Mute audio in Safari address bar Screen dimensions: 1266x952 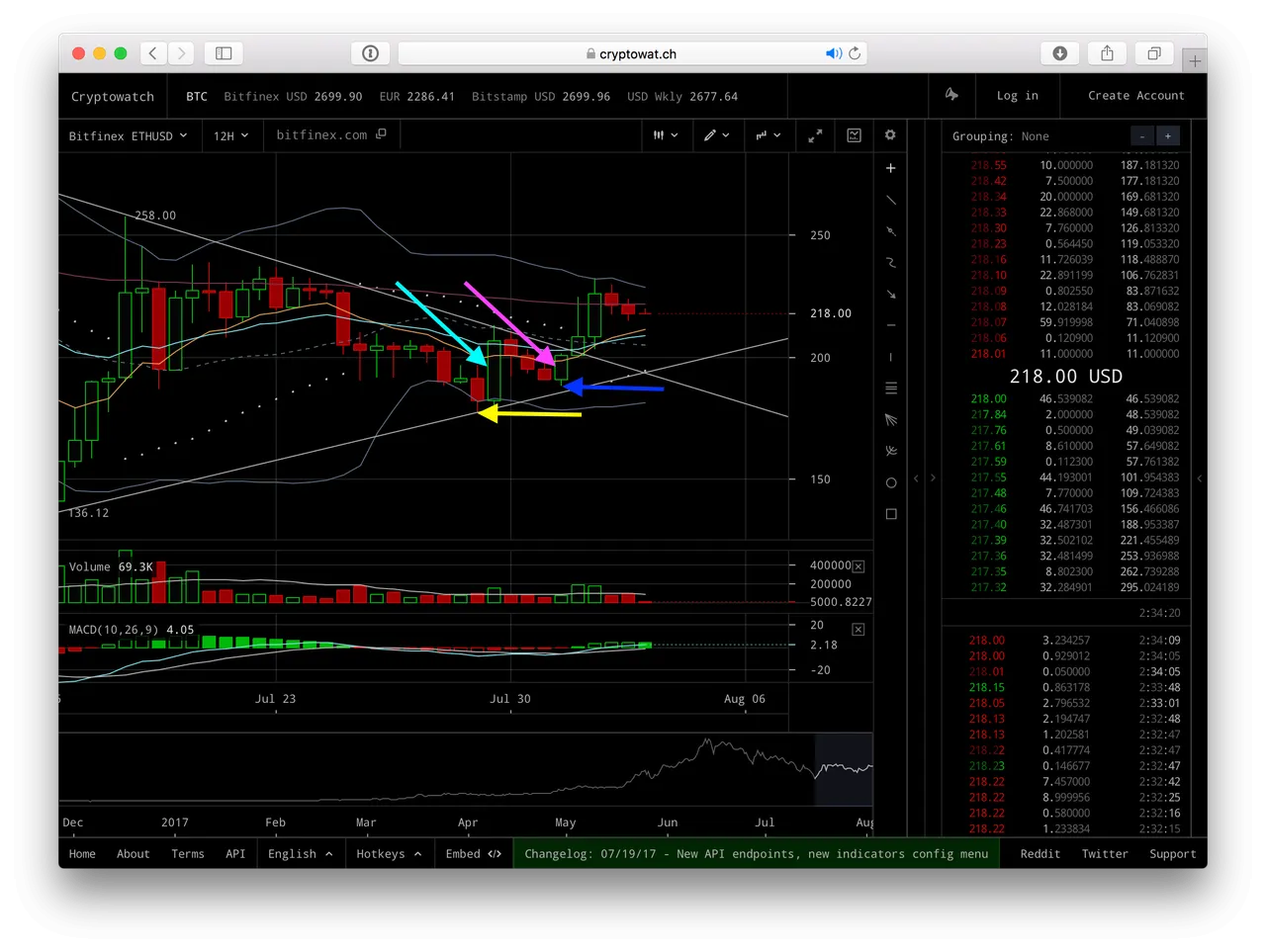[833, 53]
